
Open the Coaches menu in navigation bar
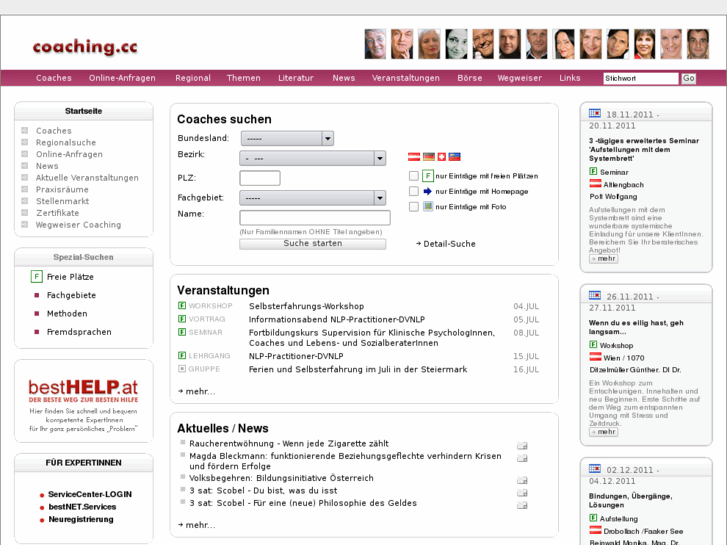point(54,78)
